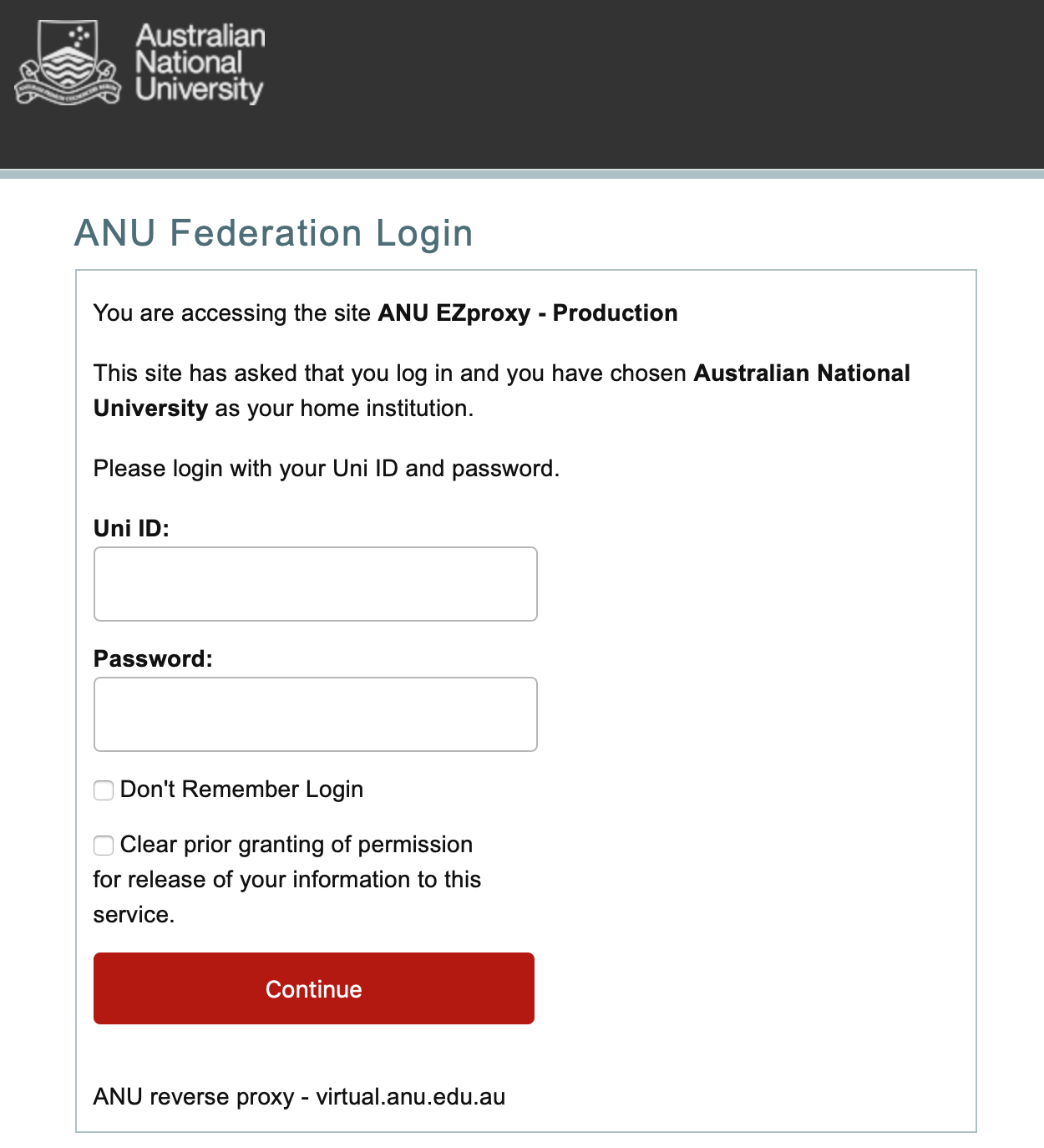Click the "Uni ID:" field label
Screen dimensions: 1044x1148
[x=131, y=528]
